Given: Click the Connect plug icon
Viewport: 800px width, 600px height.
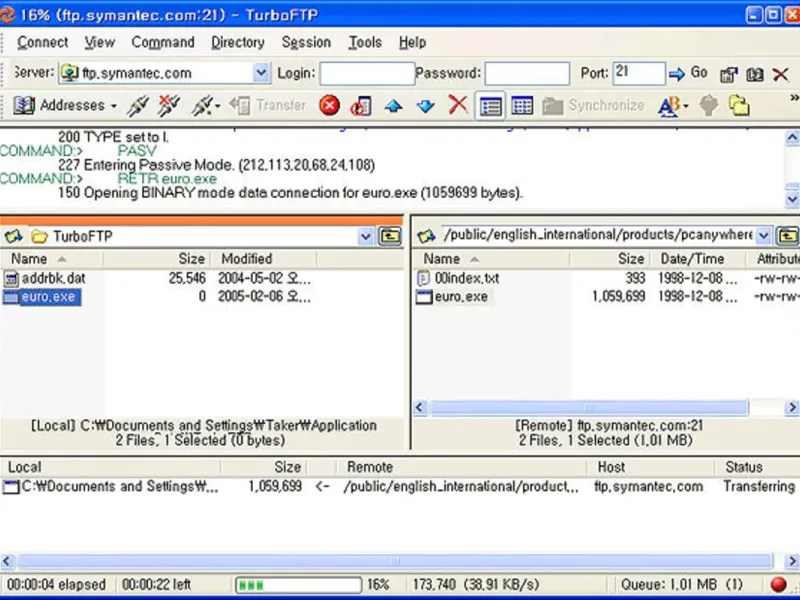Looking at the screenshot, I should pyautogui.click(x=138, y=106).
